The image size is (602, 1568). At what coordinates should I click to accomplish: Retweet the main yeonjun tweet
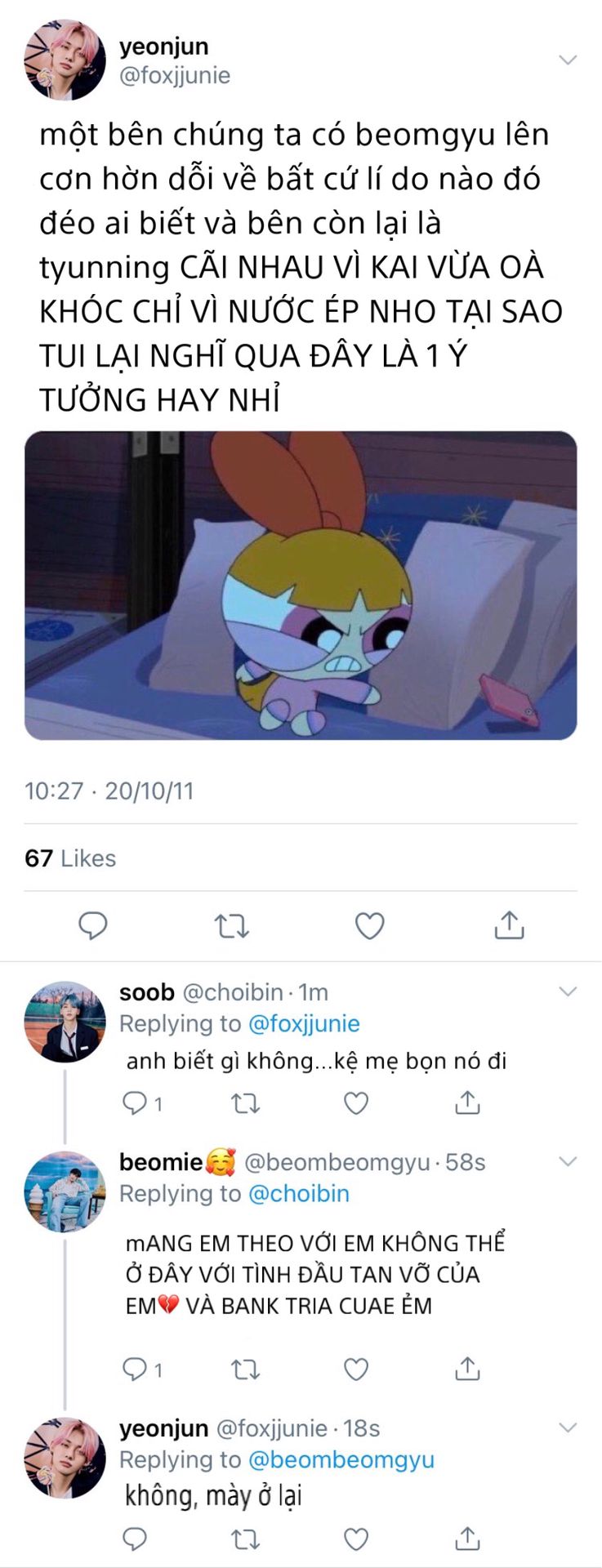[x=231, y=925]
